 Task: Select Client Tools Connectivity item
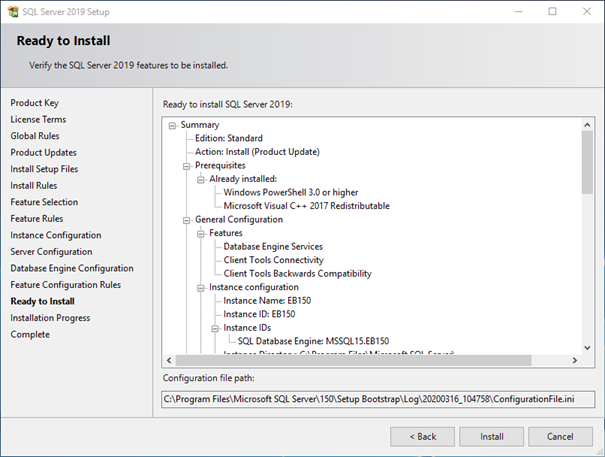273,260
